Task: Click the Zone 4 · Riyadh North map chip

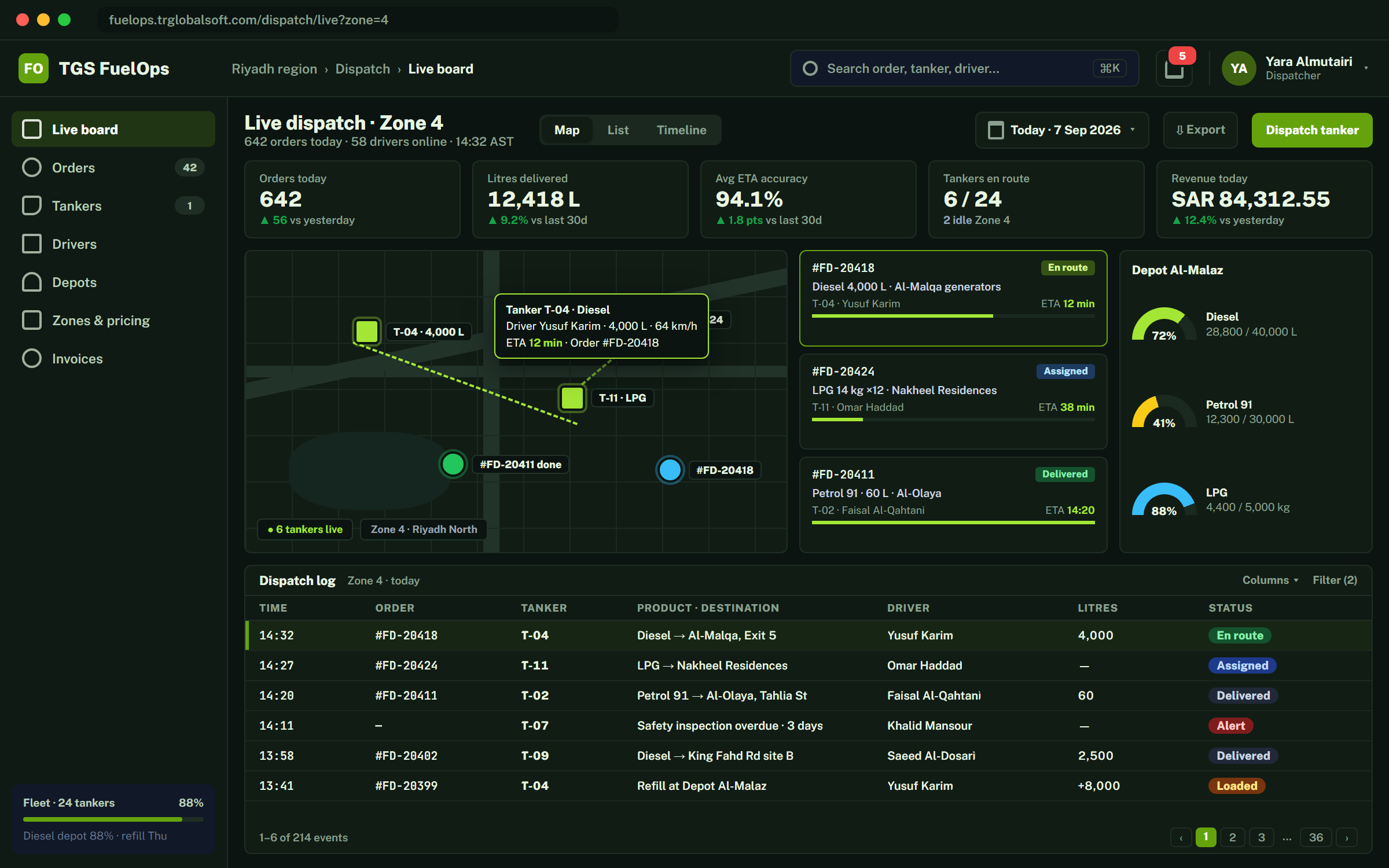Action: coord(424,529)
